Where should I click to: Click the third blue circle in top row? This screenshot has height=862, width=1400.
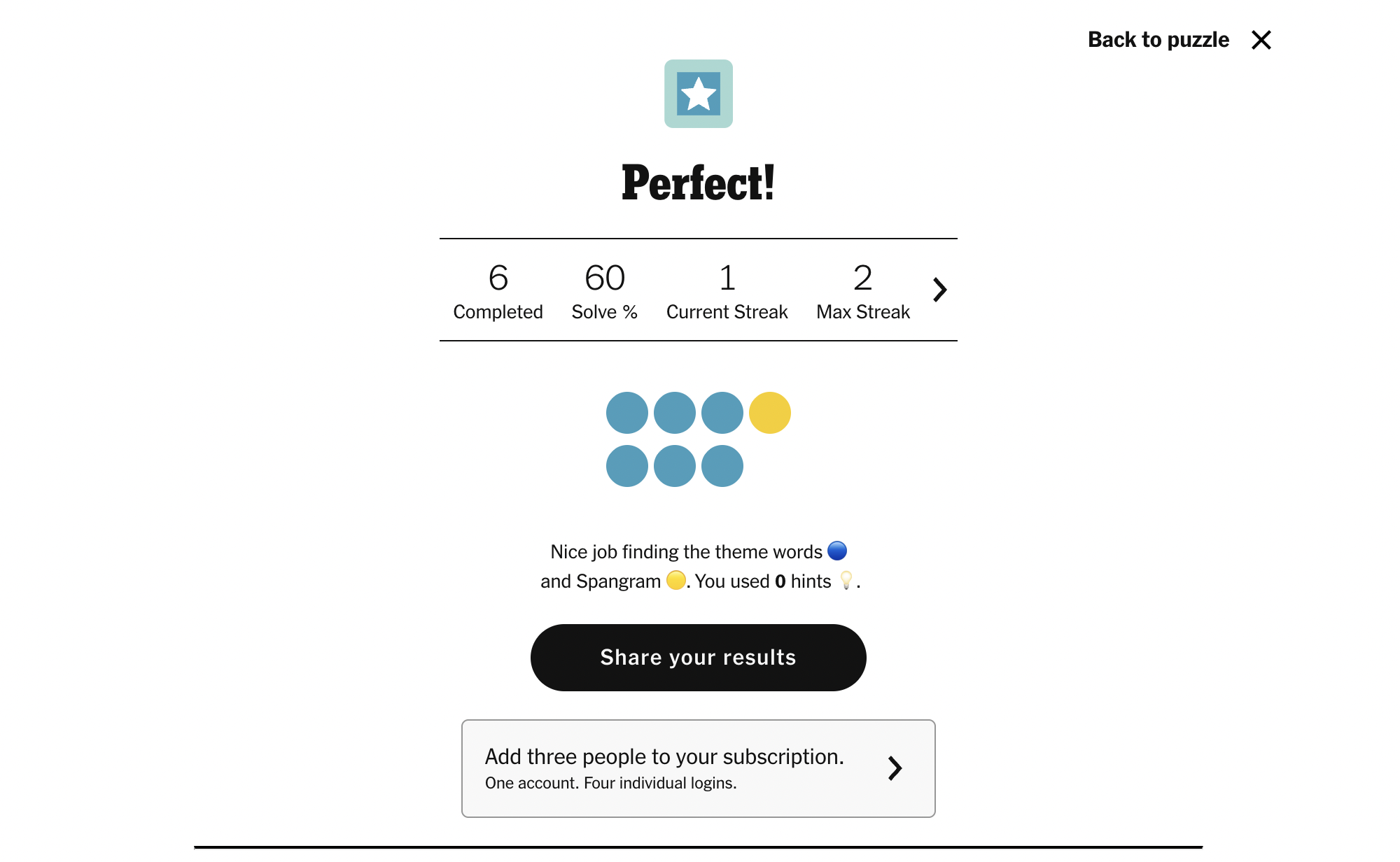722,413
